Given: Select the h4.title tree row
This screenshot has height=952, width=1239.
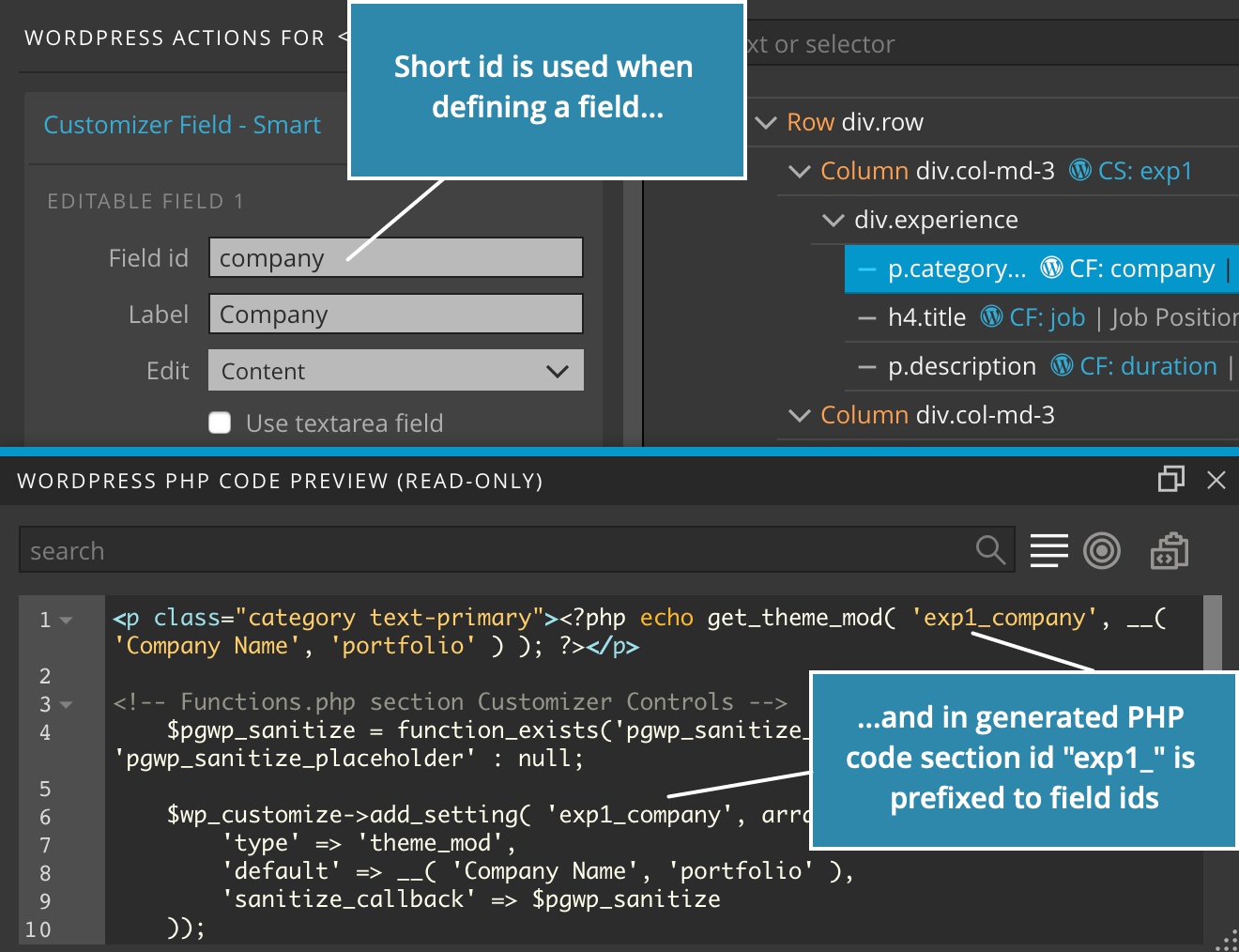Looking at the screenshot, I should (1042, 317).
